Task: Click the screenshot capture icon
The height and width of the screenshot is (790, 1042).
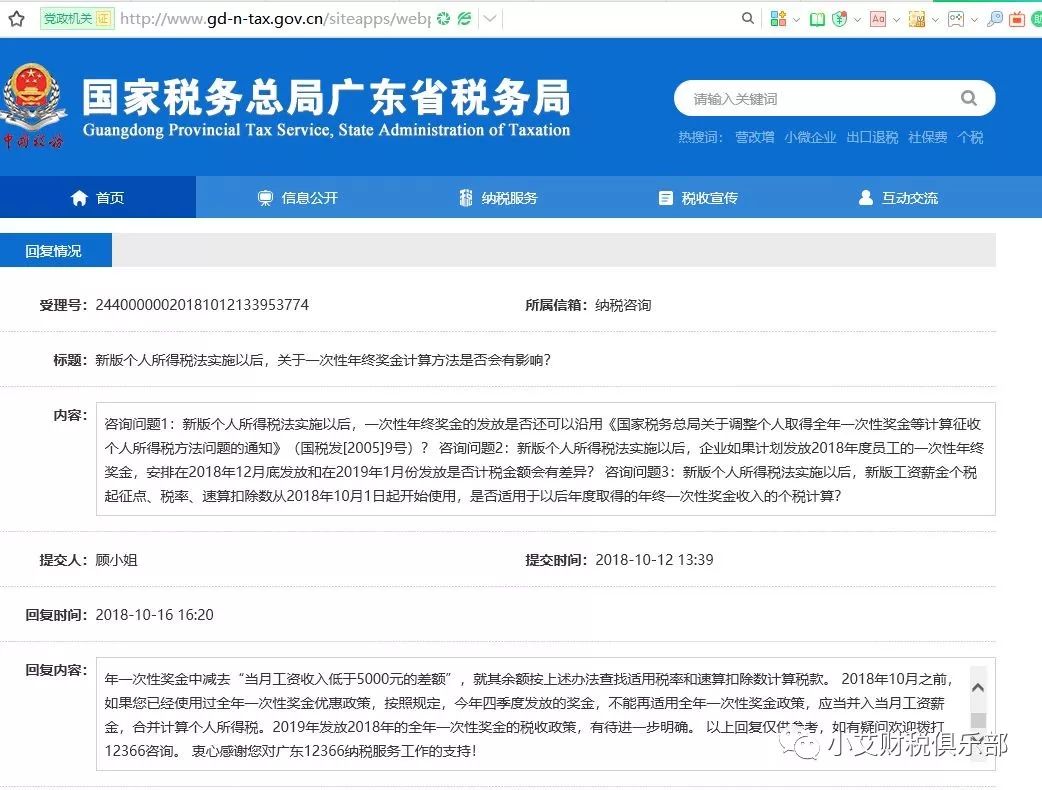Action: click(x=917, y=19)
